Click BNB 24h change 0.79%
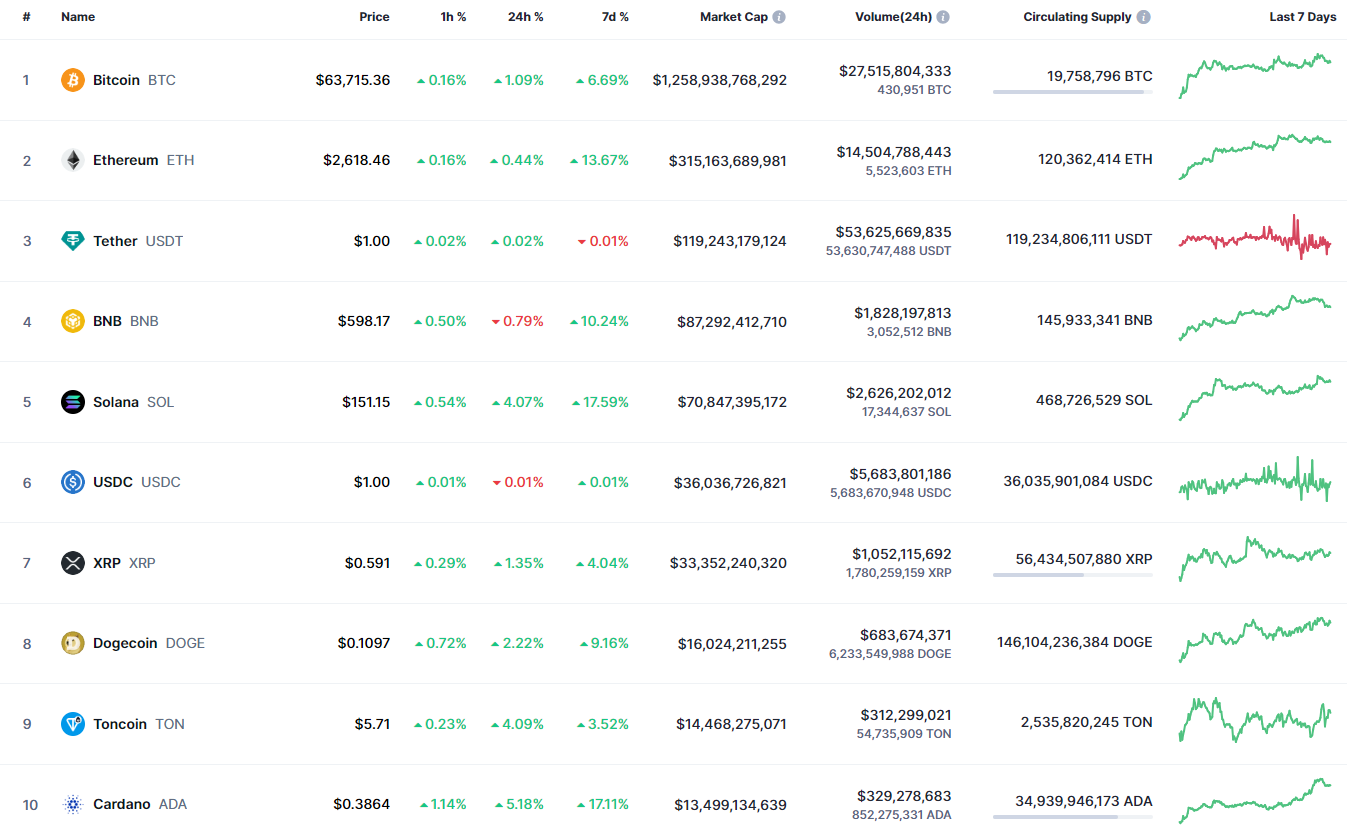Viewport: 1365px width, 831px height. (x=518, y=322)
